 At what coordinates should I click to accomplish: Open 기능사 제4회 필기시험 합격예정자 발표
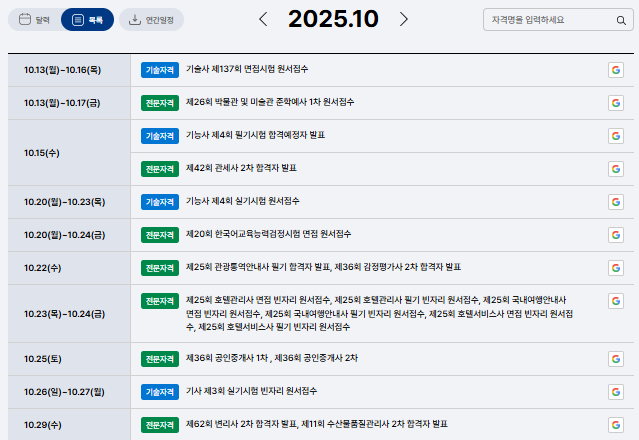click(256, 135)
